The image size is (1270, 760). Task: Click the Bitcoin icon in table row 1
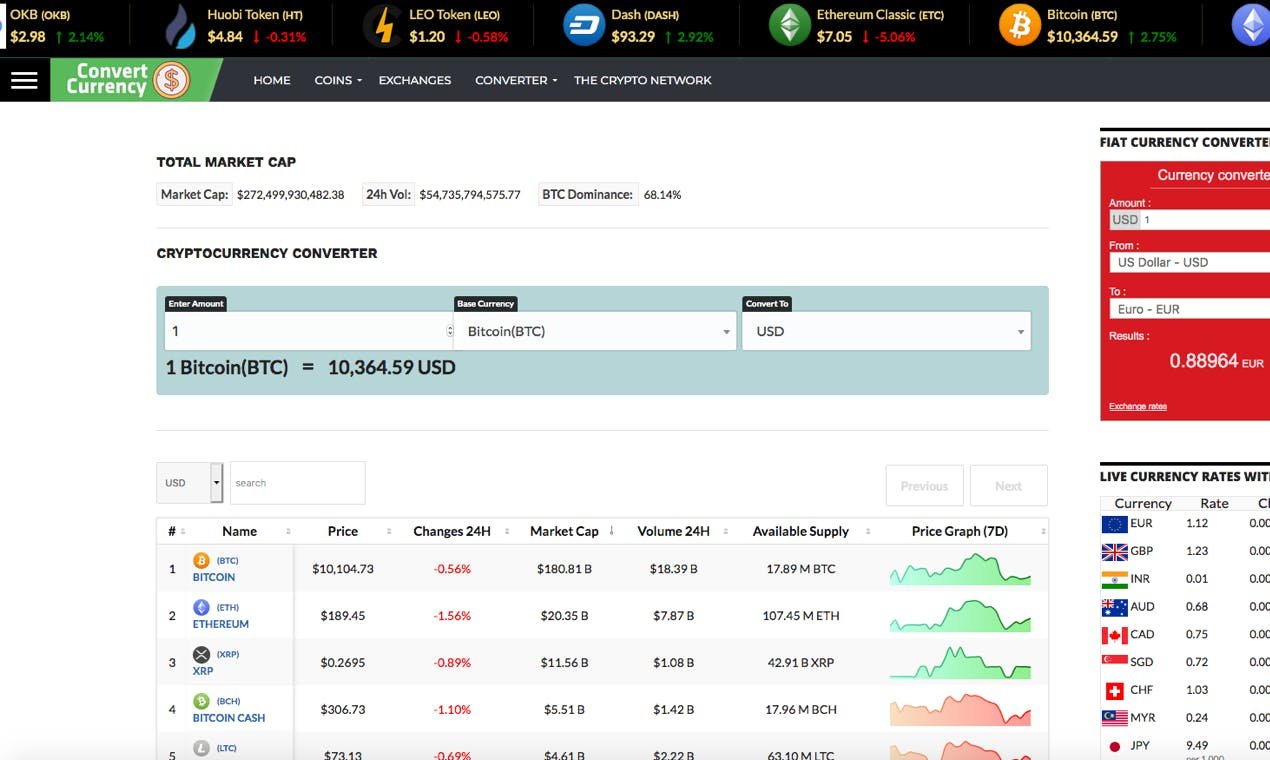[x=201, y=561]
